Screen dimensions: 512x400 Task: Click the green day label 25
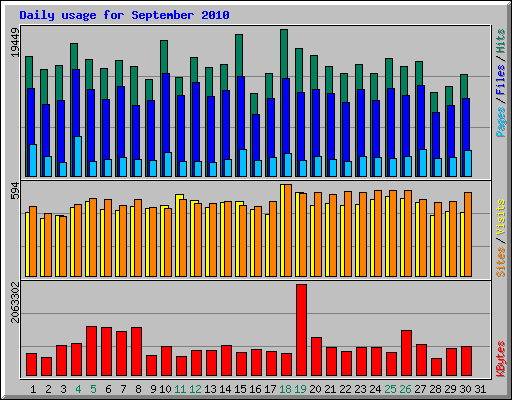point(390,389)
